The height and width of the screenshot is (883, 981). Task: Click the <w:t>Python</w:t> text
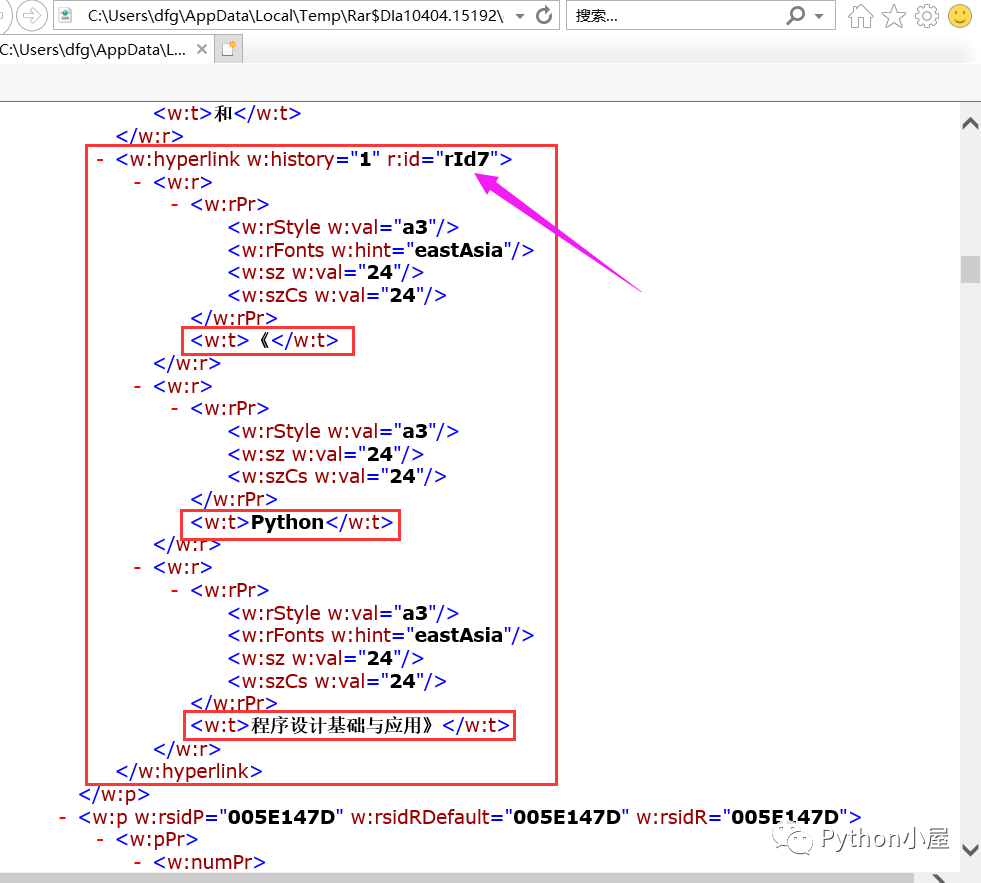tap(292, 523)
